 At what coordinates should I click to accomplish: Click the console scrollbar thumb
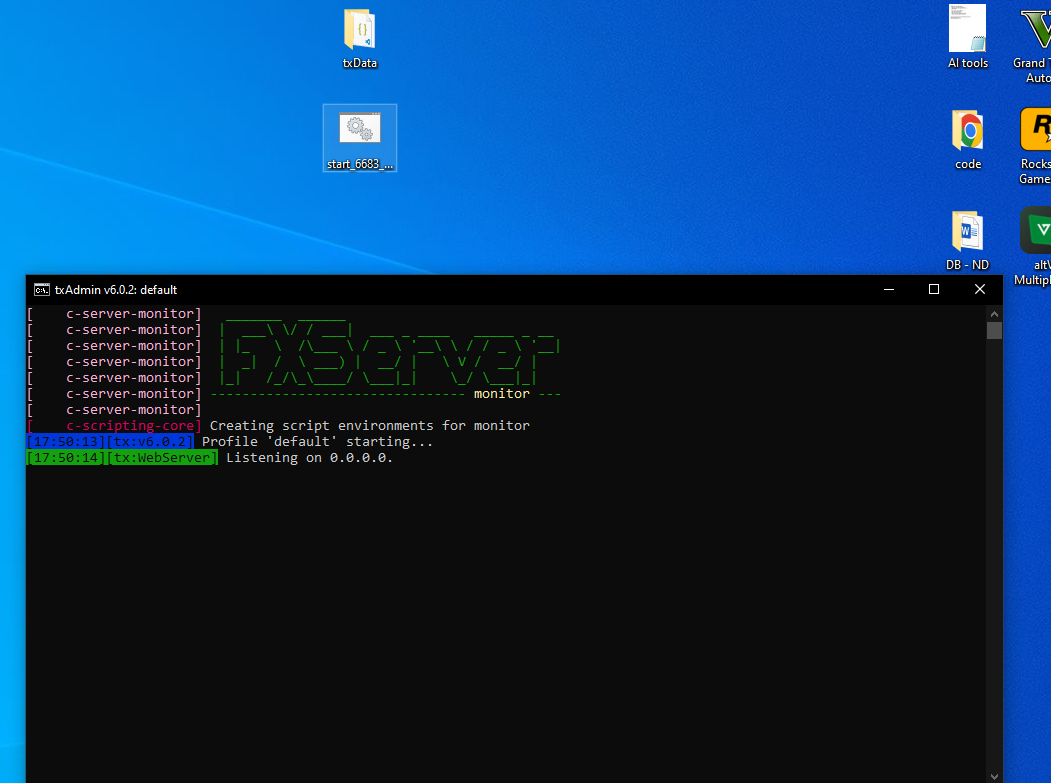tap(994, 331)
